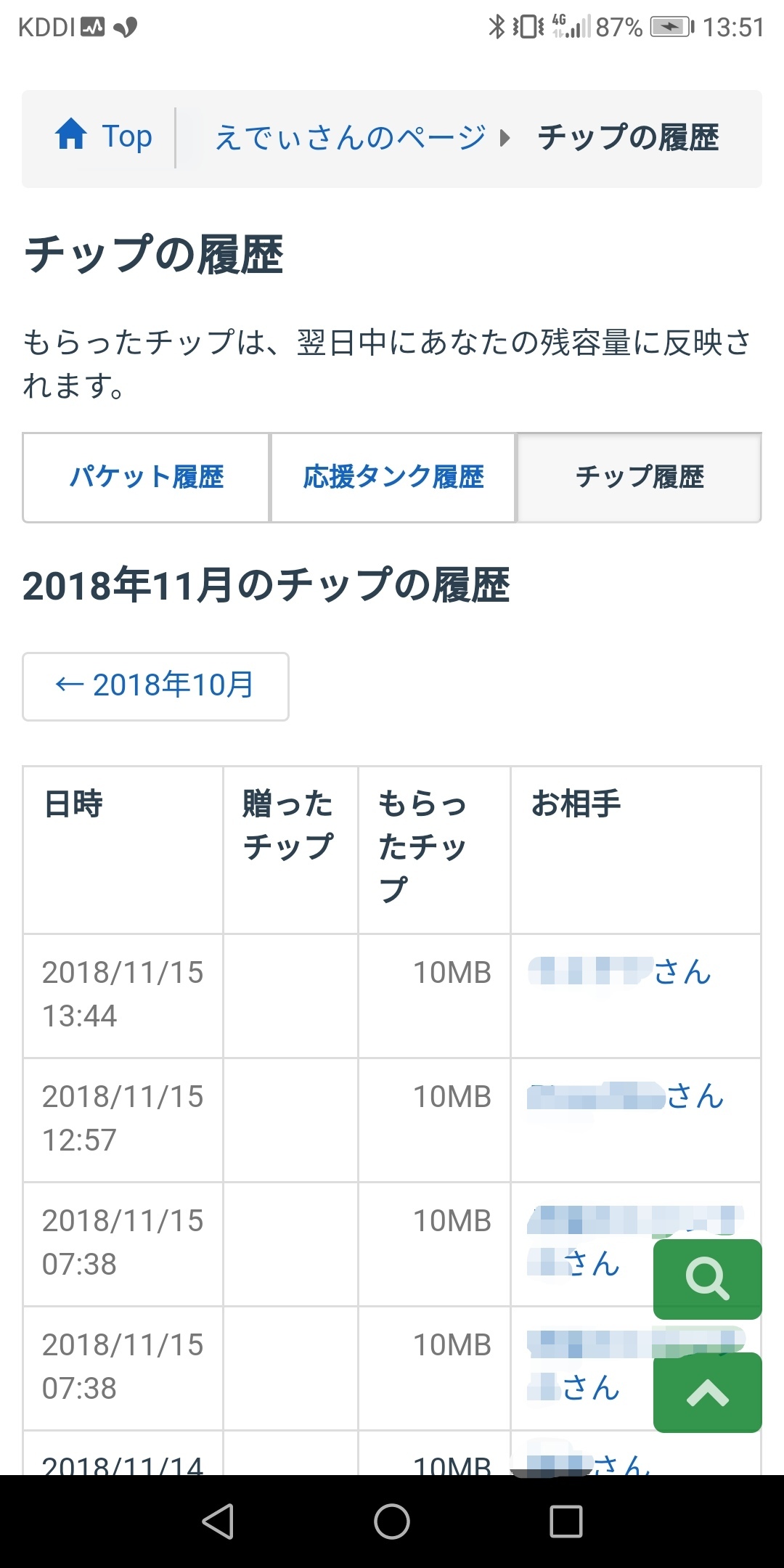The height and width of the screenshot is (1568, 784).
Task: Tap the Bluetooth icon in status bar
Action: [497, 28]
